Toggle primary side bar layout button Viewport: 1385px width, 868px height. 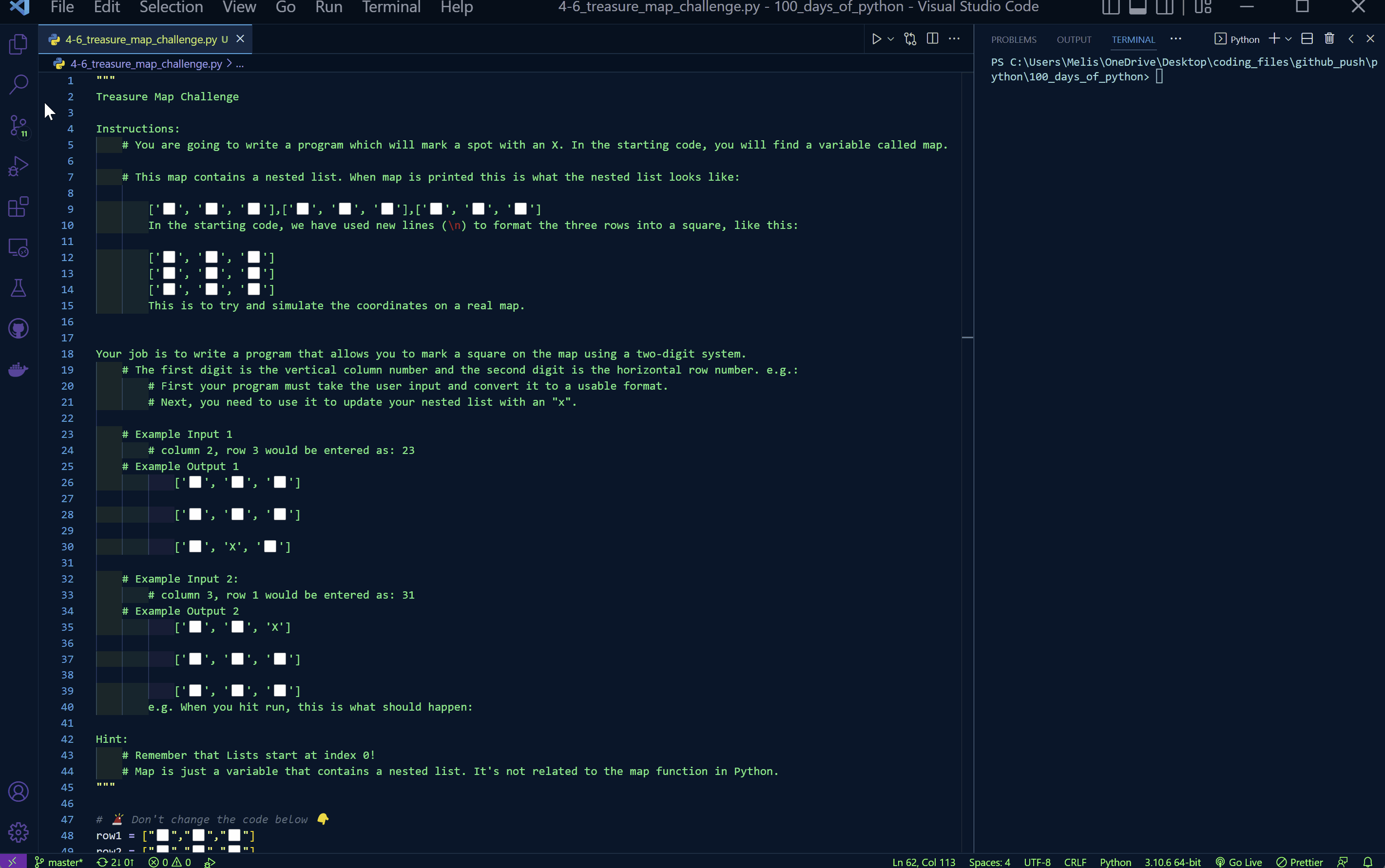point(1111,7)
